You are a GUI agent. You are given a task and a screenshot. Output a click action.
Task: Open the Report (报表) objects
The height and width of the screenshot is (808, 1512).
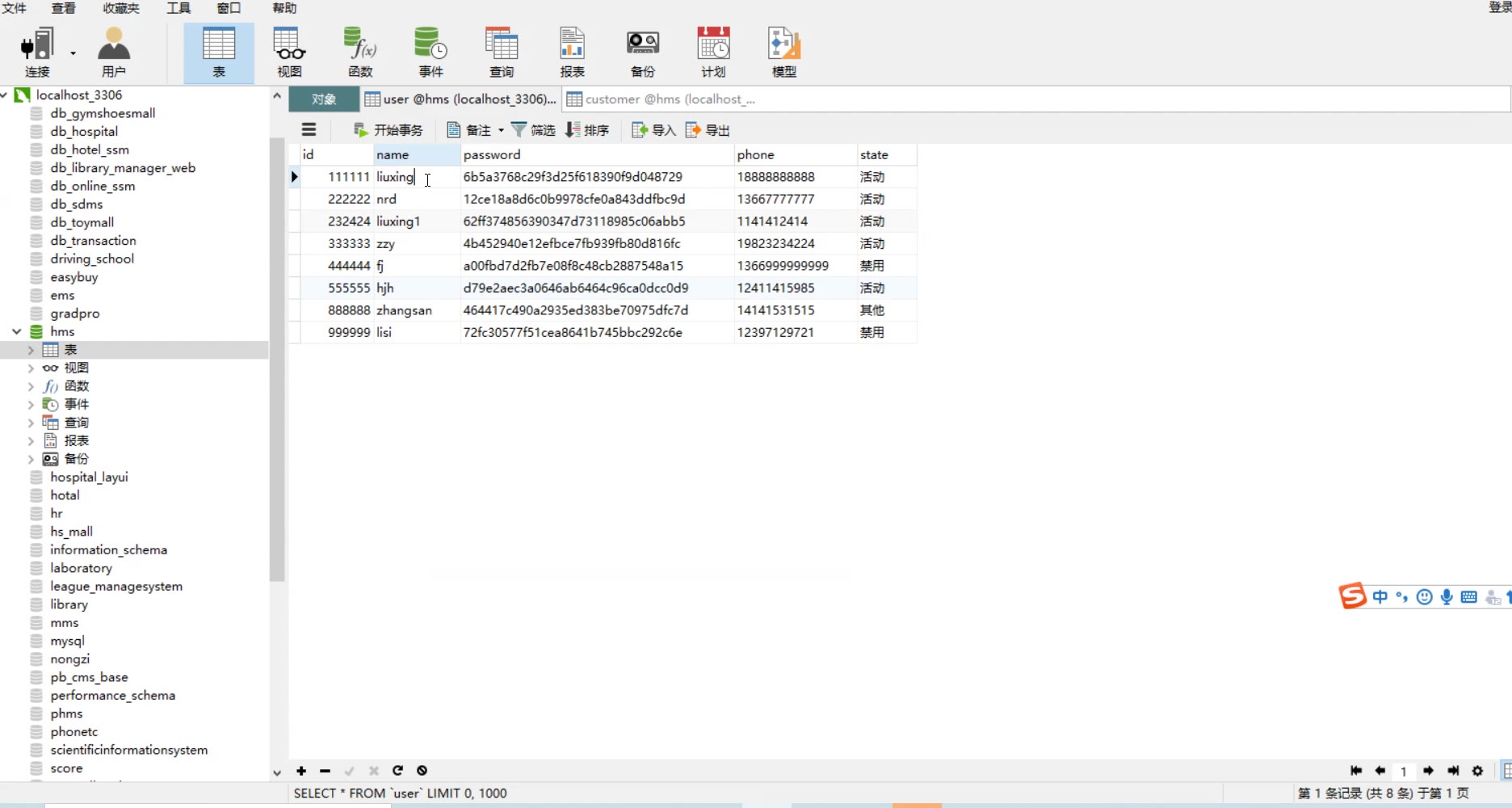click(x=572, y=52)
